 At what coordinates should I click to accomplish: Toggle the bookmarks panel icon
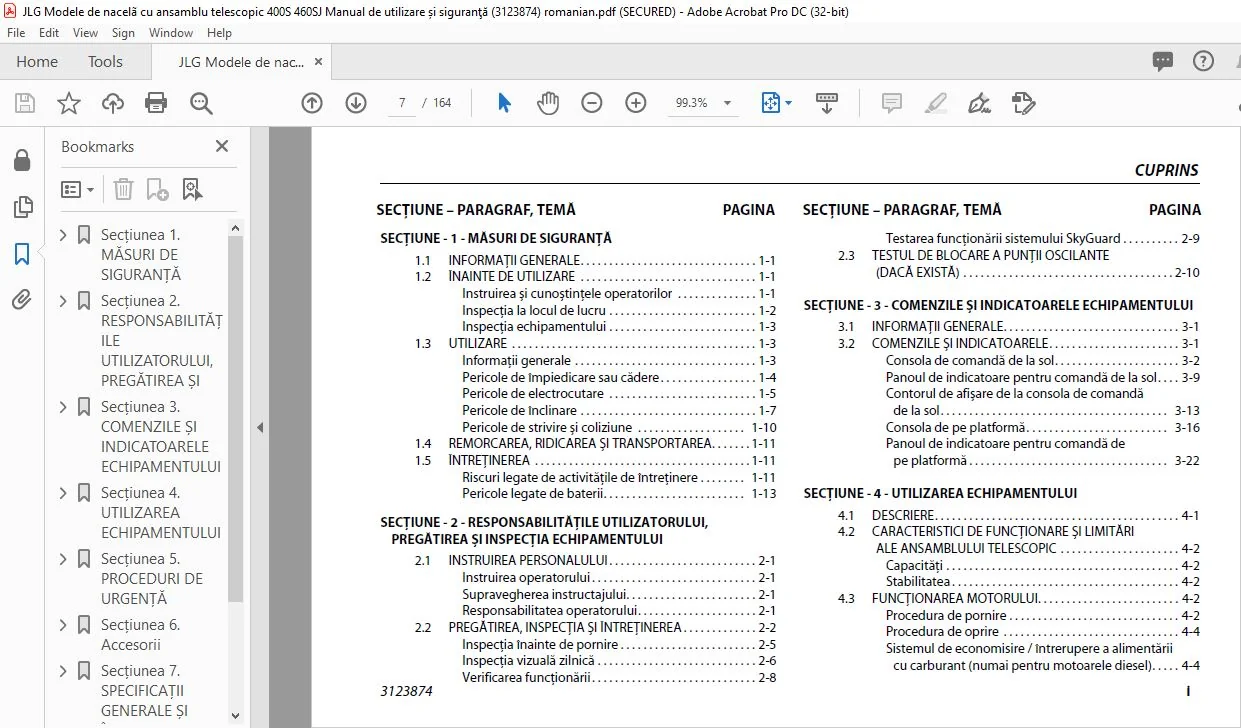tap(22, 254)
